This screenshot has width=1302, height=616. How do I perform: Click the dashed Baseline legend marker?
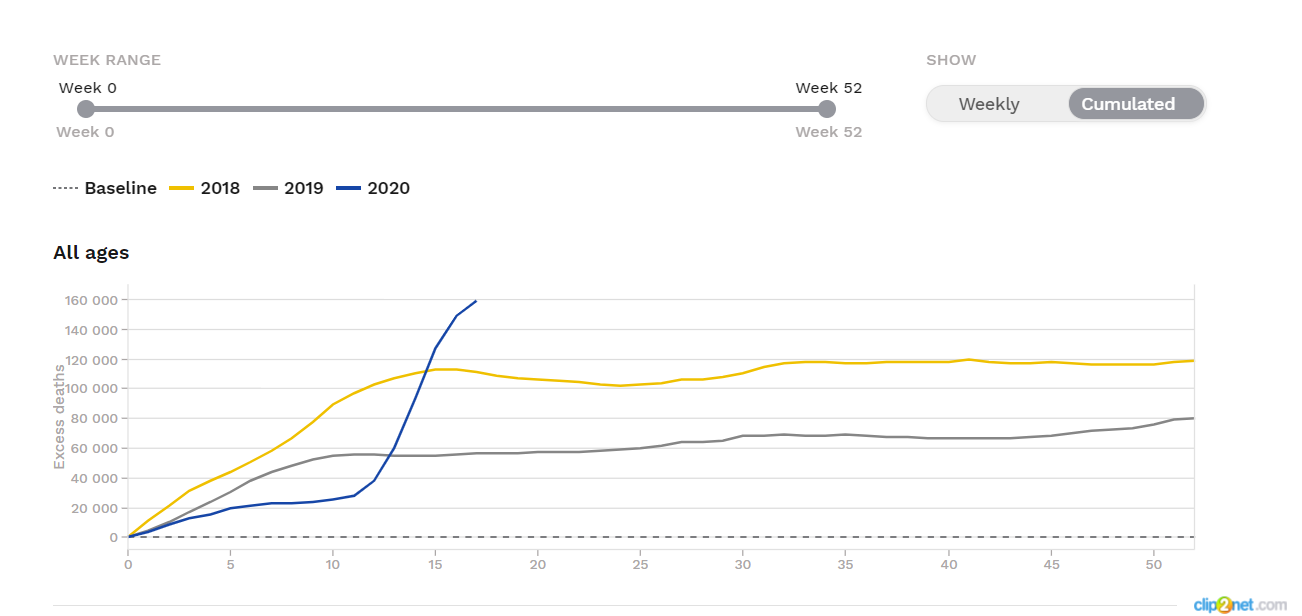[x=66, y=188]
